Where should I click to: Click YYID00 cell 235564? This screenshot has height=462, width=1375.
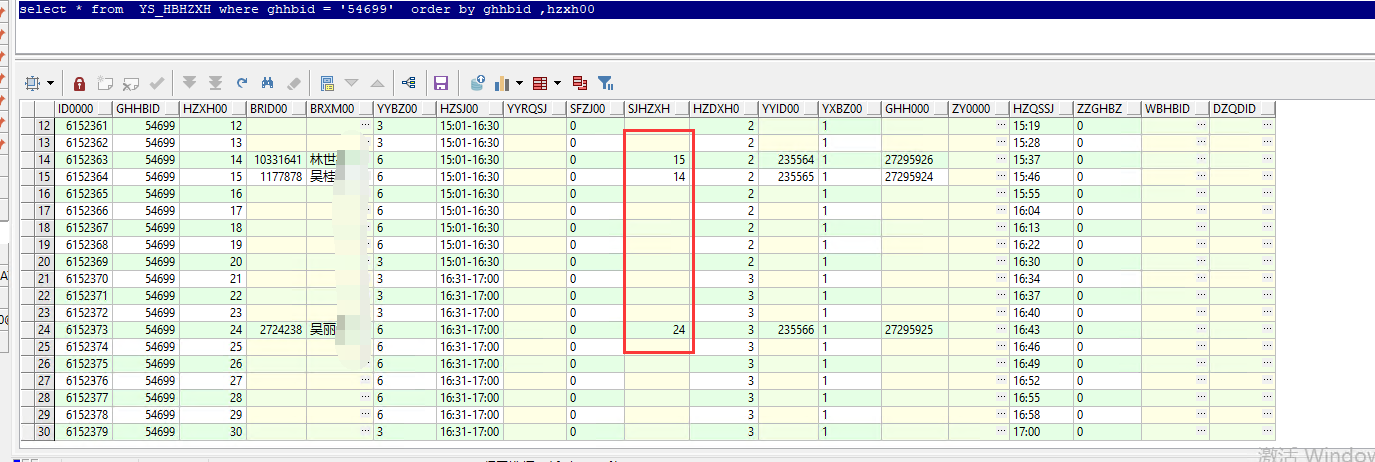pos(788,160)
